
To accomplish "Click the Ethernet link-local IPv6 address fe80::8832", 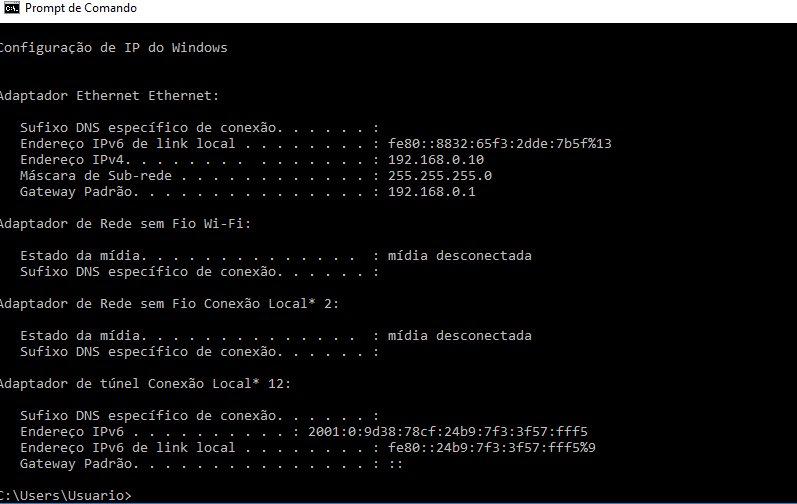I will (500, 144).
